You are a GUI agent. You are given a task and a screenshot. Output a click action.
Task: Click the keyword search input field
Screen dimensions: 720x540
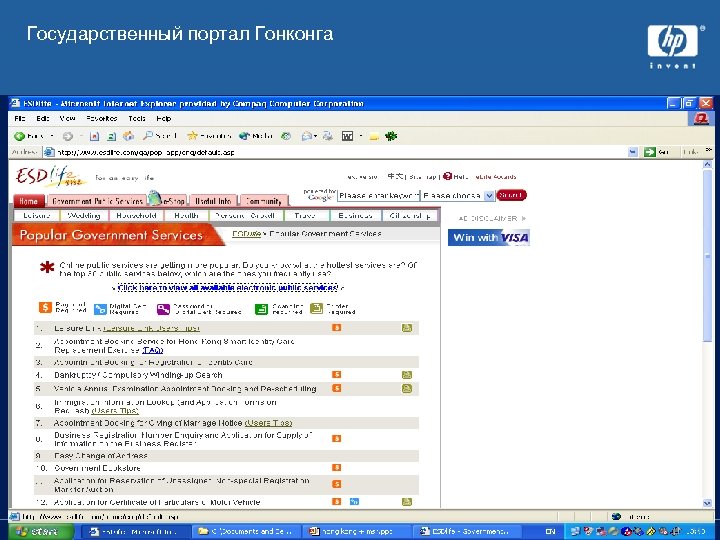[x=378, y=196]
